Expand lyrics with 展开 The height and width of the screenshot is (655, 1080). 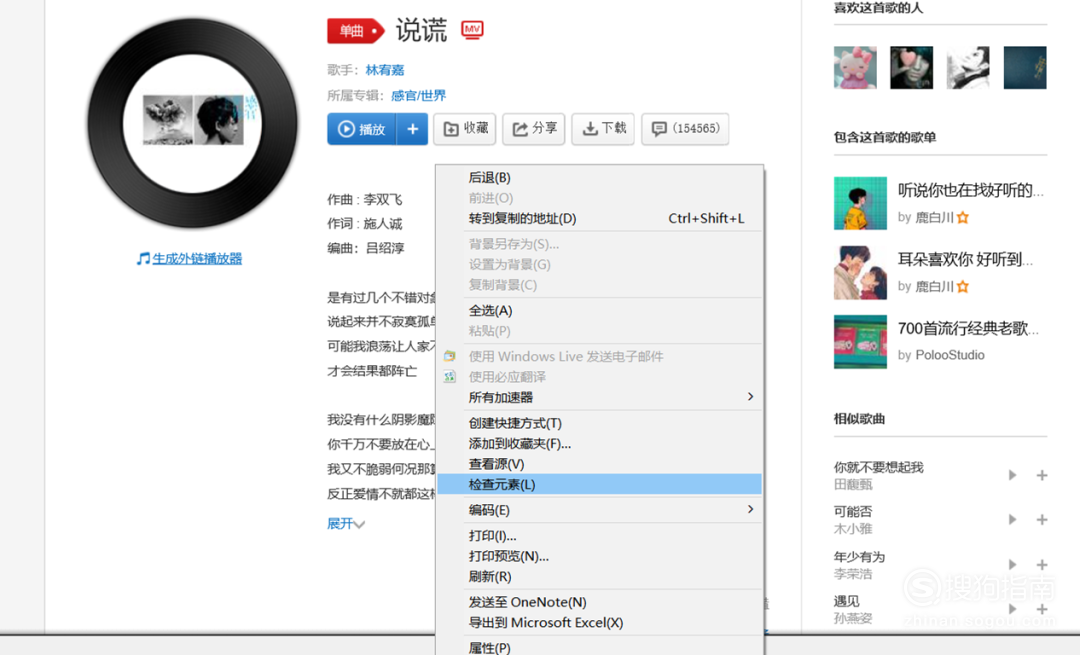click(346, 524)
